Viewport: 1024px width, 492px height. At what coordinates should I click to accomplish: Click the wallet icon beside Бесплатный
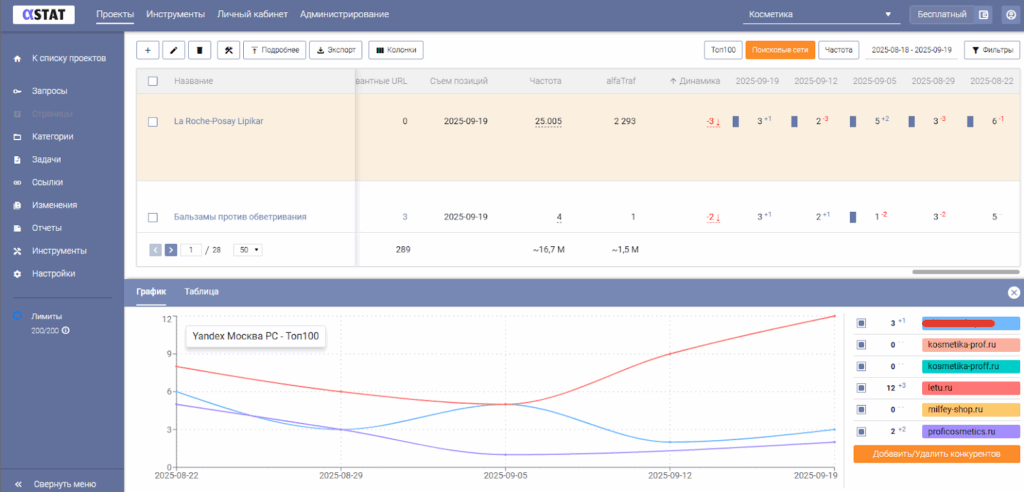coord(983,15)
